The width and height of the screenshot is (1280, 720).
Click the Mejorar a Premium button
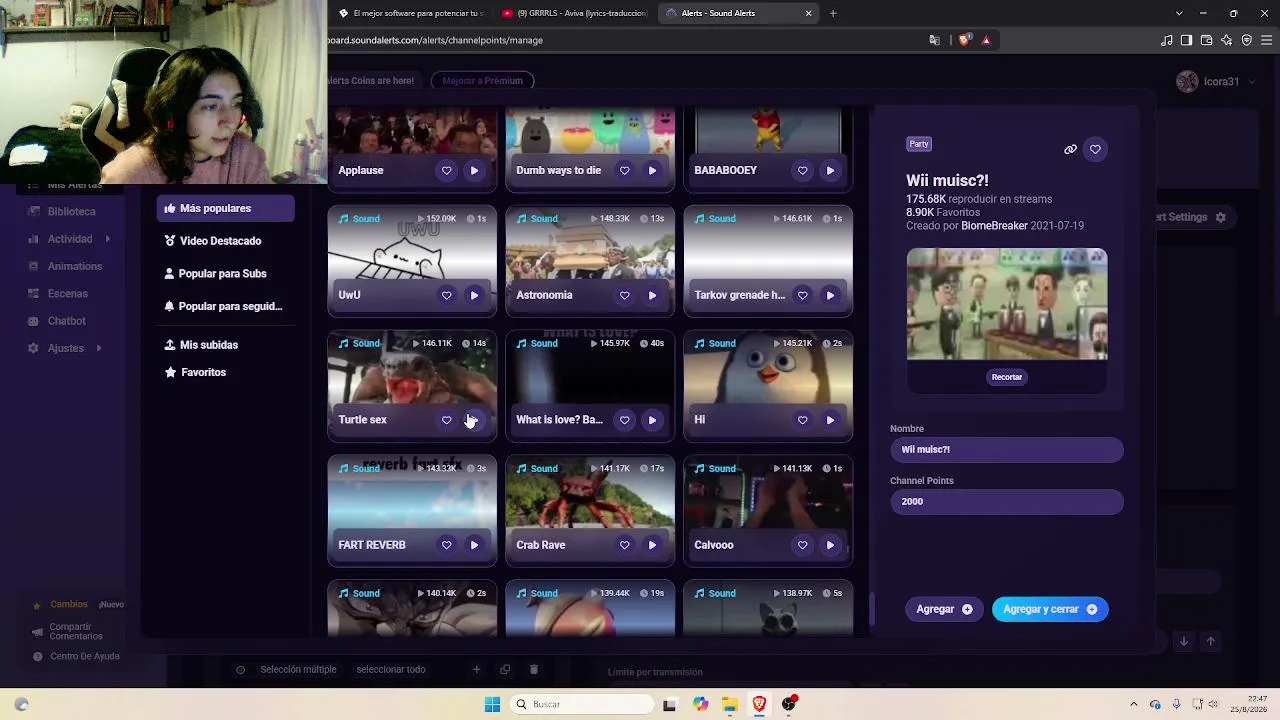click(482, 81)
